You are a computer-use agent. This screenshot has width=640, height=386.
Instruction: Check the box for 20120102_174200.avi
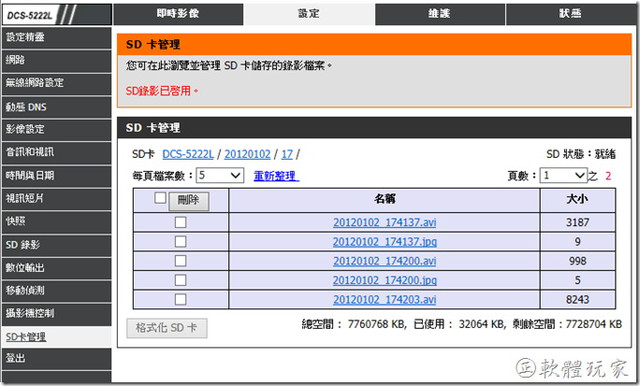point(180,261)
